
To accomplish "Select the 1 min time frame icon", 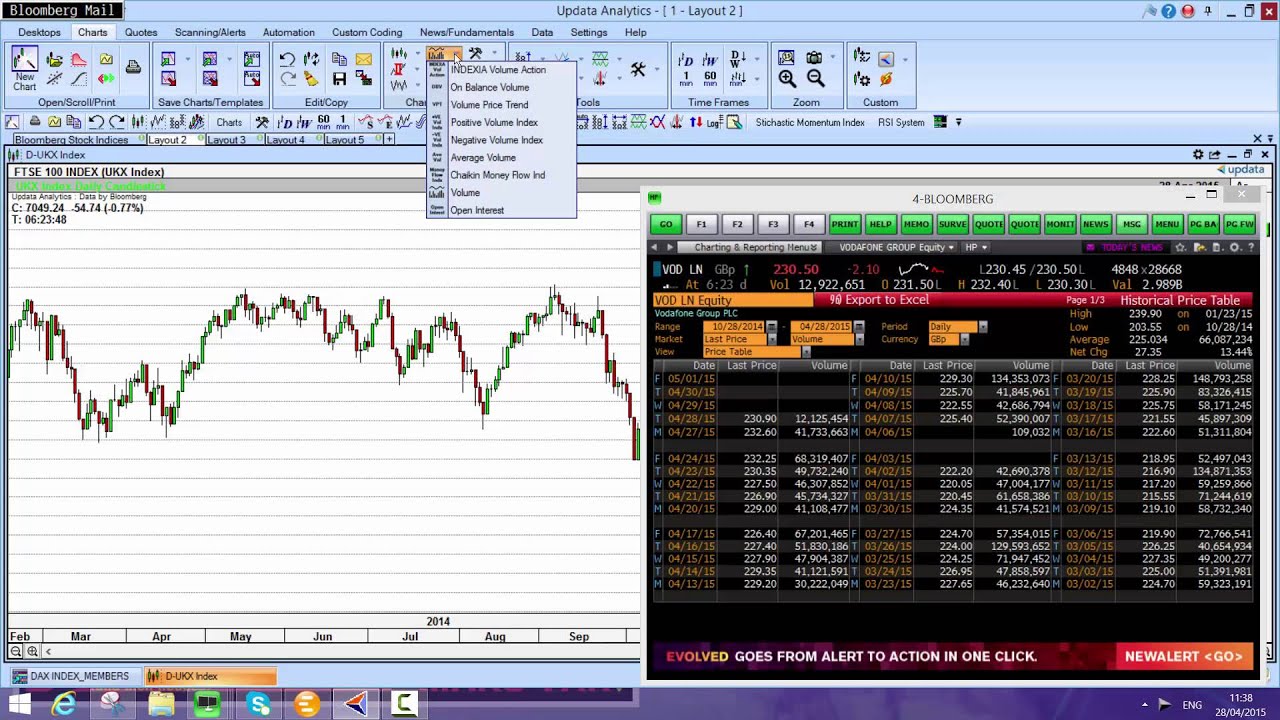I will point(686,79).
